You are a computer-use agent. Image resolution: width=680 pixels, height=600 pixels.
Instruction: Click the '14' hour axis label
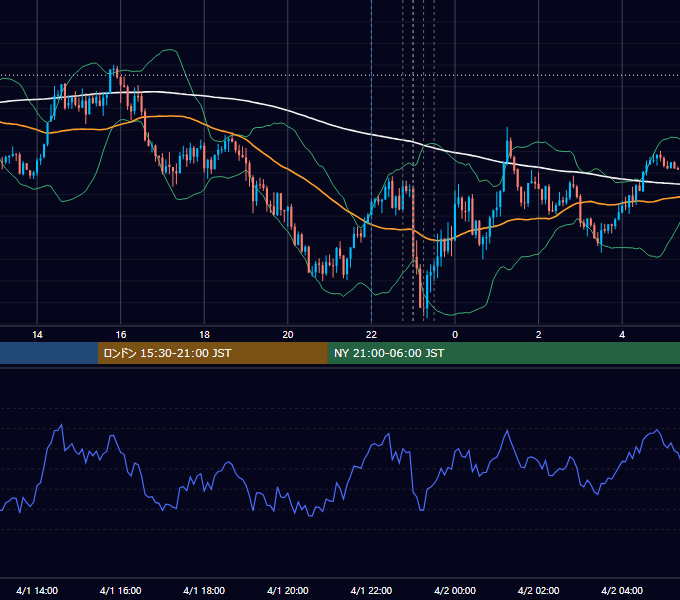(37, 335)
